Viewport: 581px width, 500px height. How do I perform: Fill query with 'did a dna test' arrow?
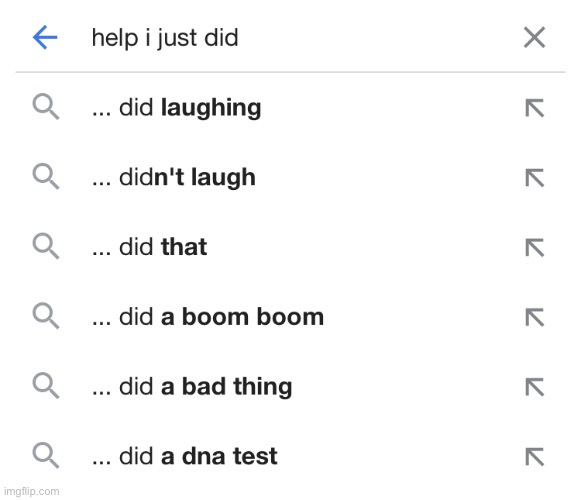535,456
